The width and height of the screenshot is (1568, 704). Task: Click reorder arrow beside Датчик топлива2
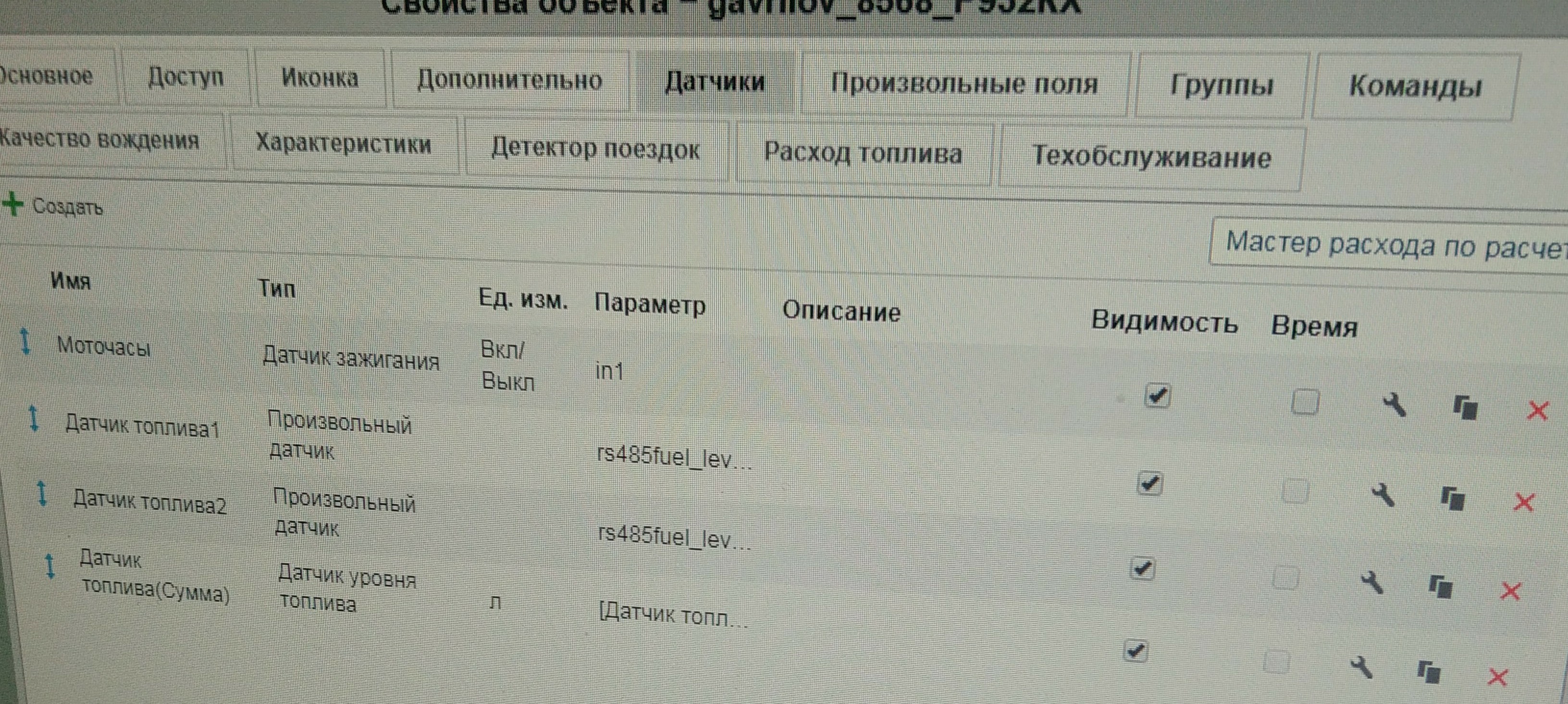[41, 493]
